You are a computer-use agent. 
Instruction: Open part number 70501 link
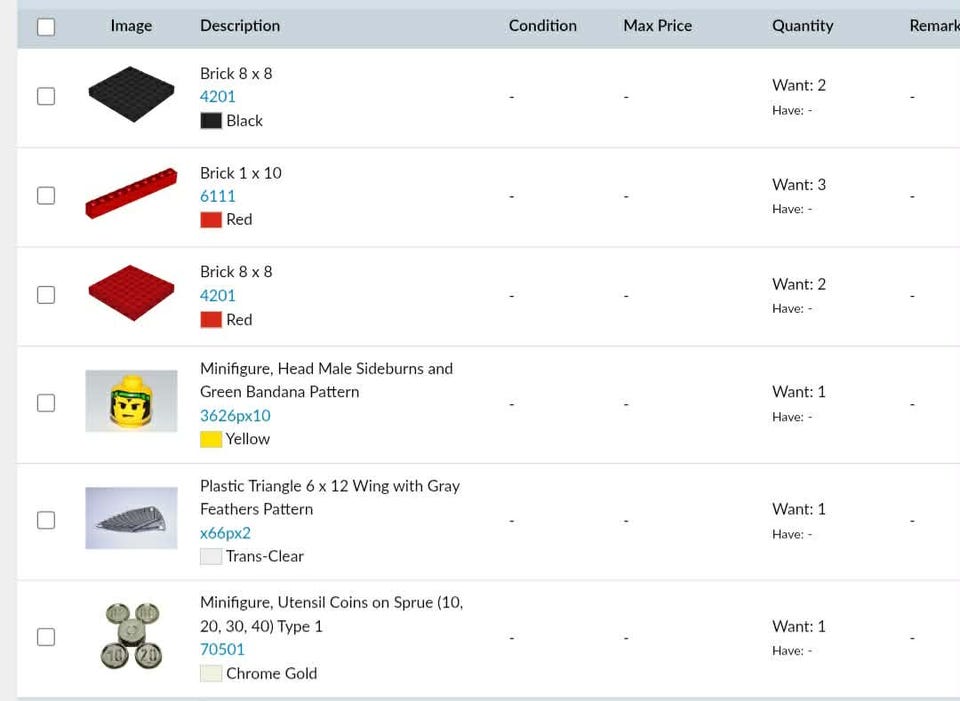click(222, 650)
